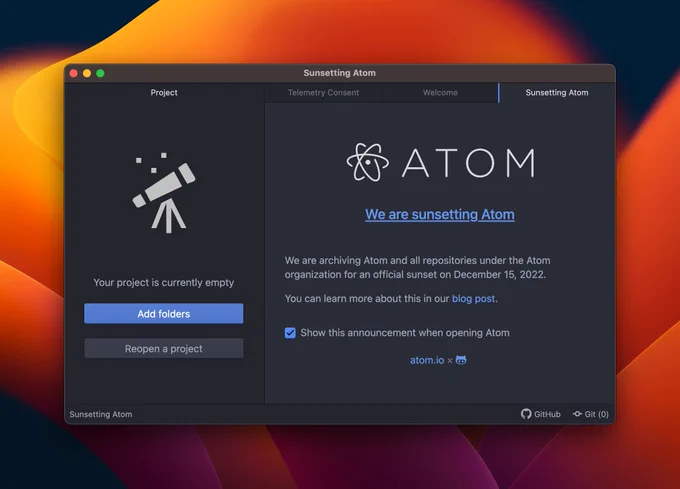The image size is (680, 489).
Task: Close the window with red button
Action: 74,73
